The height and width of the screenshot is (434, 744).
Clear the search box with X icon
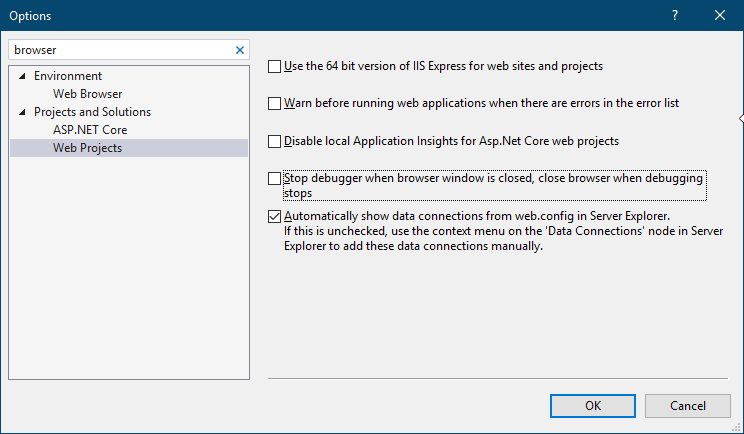tap(239, 49)
